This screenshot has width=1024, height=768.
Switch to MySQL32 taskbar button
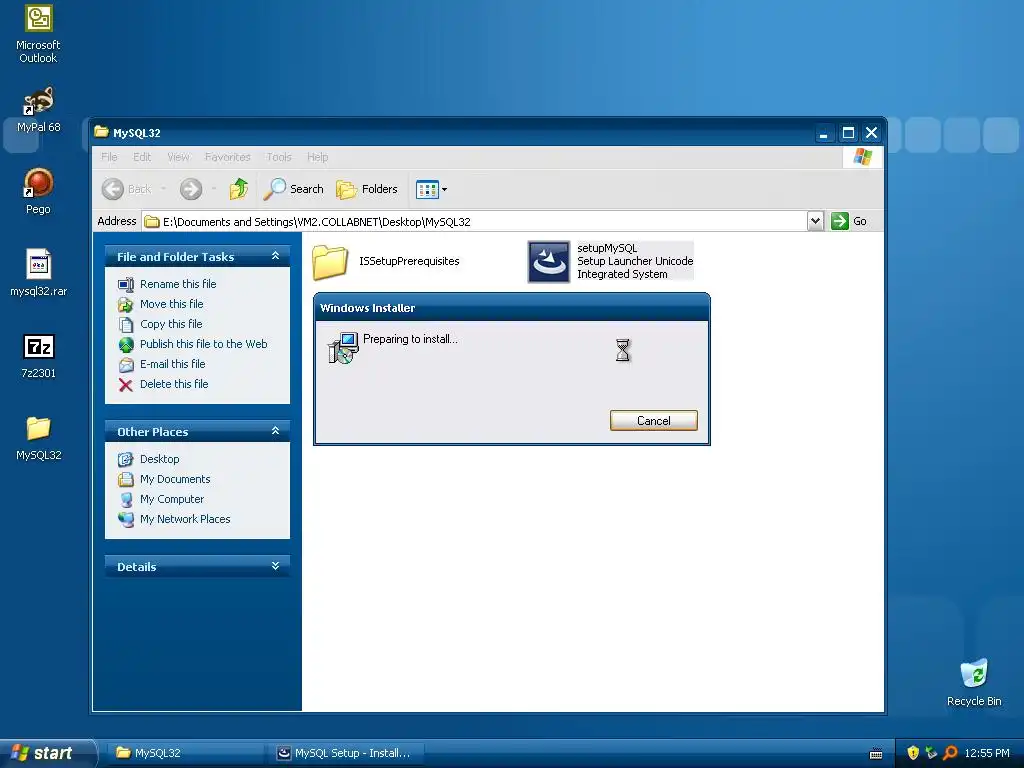(x=186, y=753)
